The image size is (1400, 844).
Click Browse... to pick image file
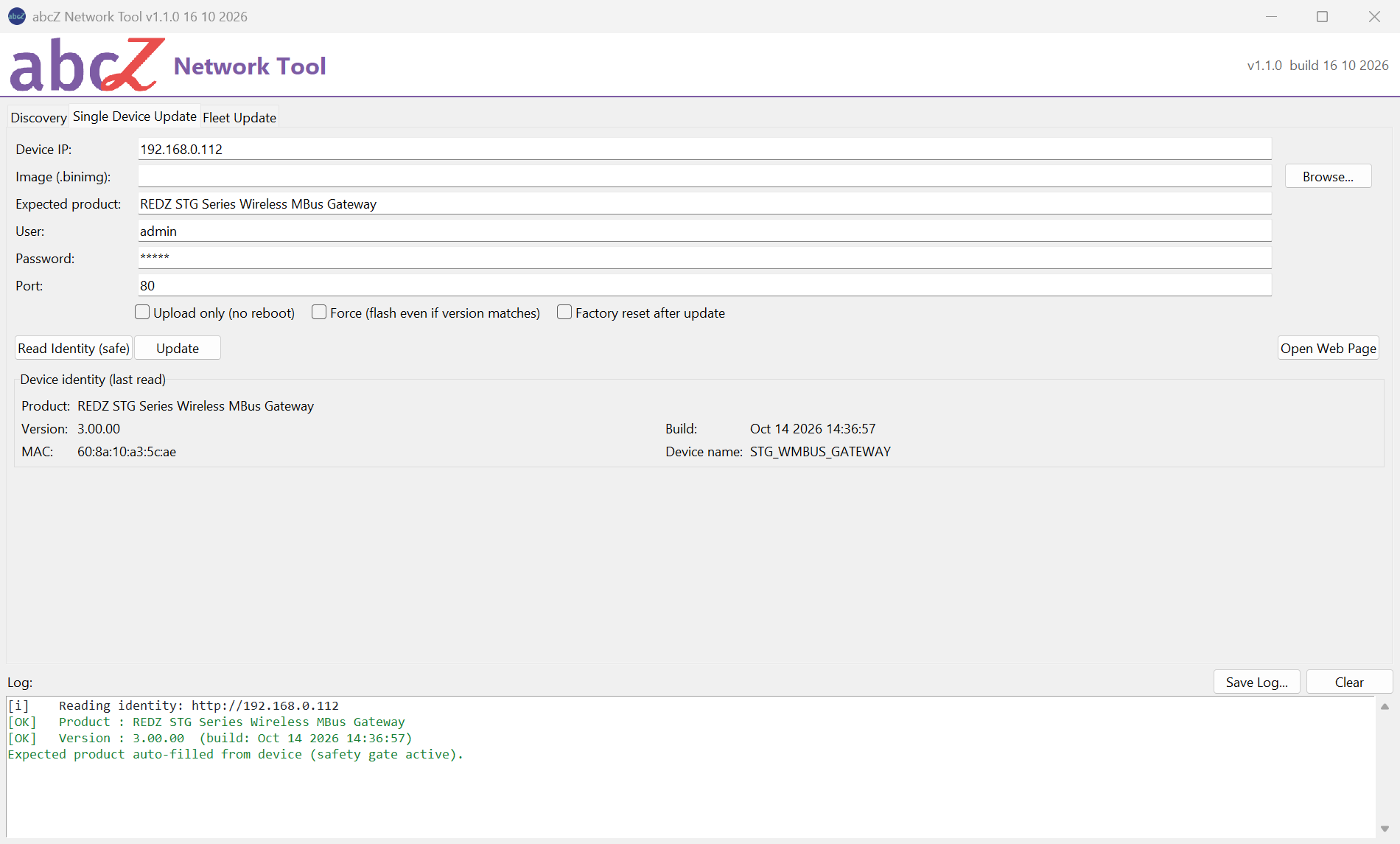click(1328, 176)
